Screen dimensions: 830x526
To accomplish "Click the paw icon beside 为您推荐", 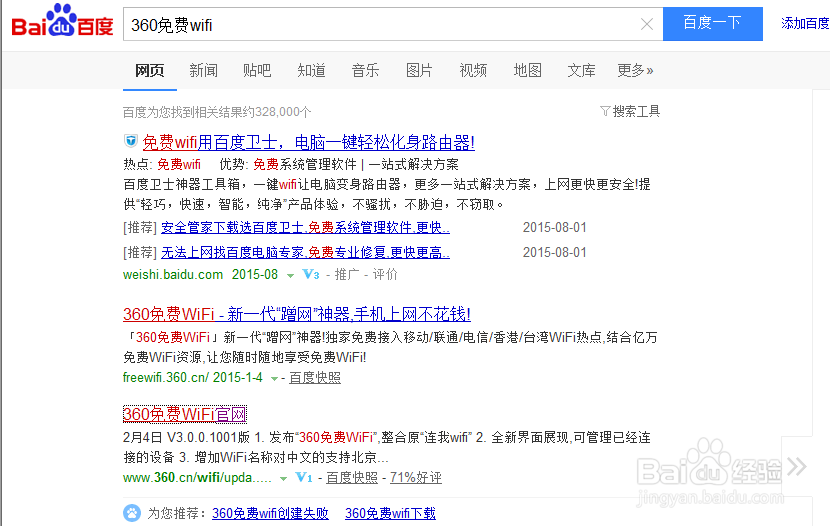I will (132, 513).
